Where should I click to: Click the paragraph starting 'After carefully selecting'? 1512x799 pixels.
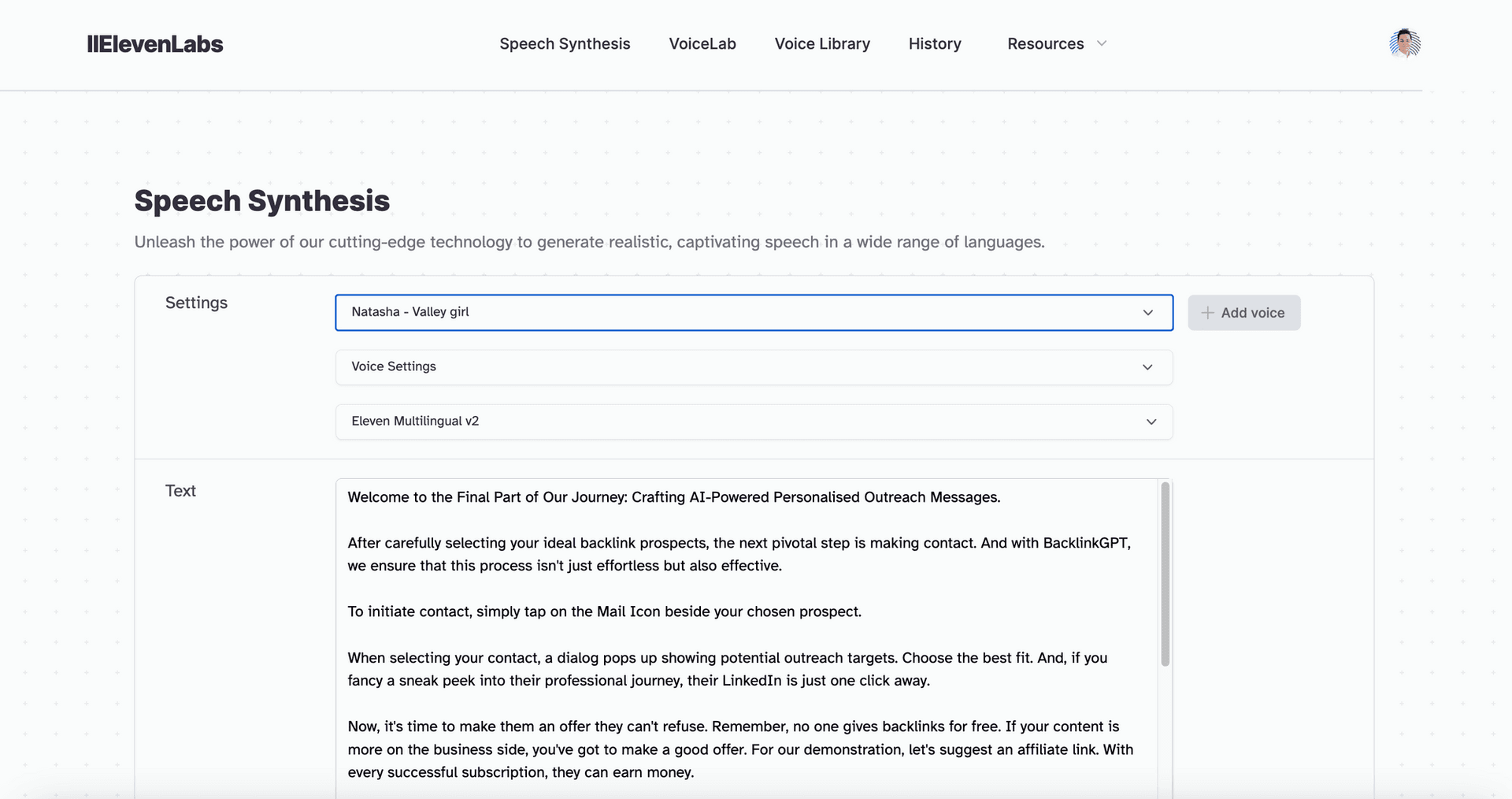pos(739,554)
